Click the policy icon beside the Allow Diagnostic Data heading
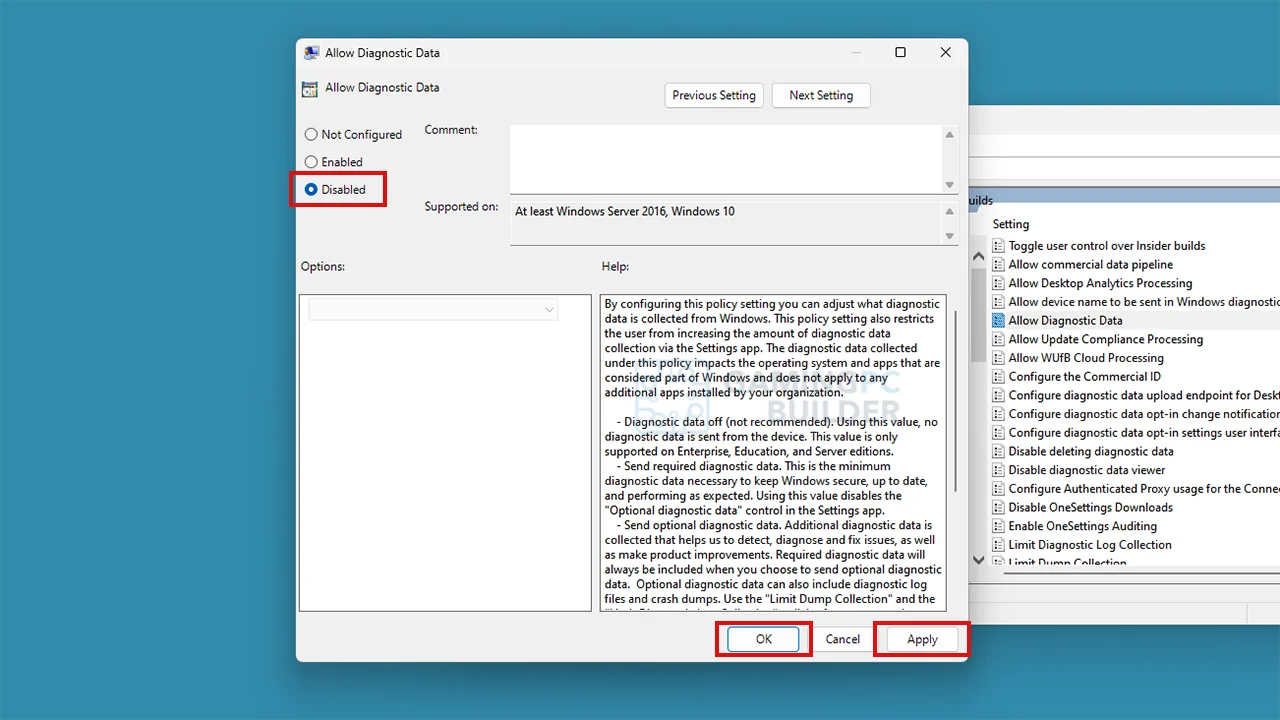The width and height of the screenshot is (1280, 720). point(309,89)
